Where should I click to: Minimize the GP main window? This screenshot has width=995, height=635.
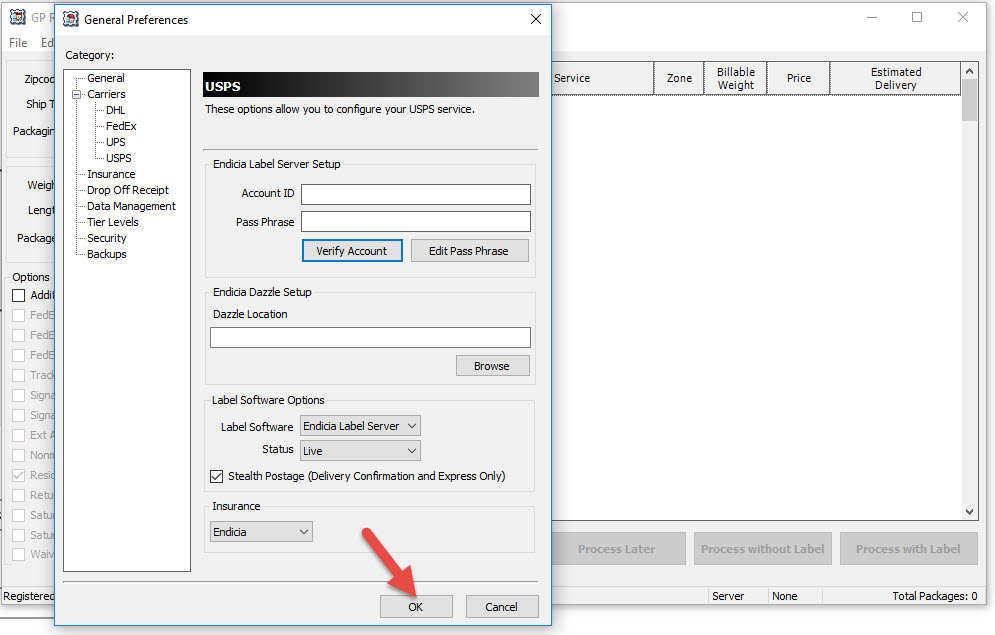pos(872,17)
